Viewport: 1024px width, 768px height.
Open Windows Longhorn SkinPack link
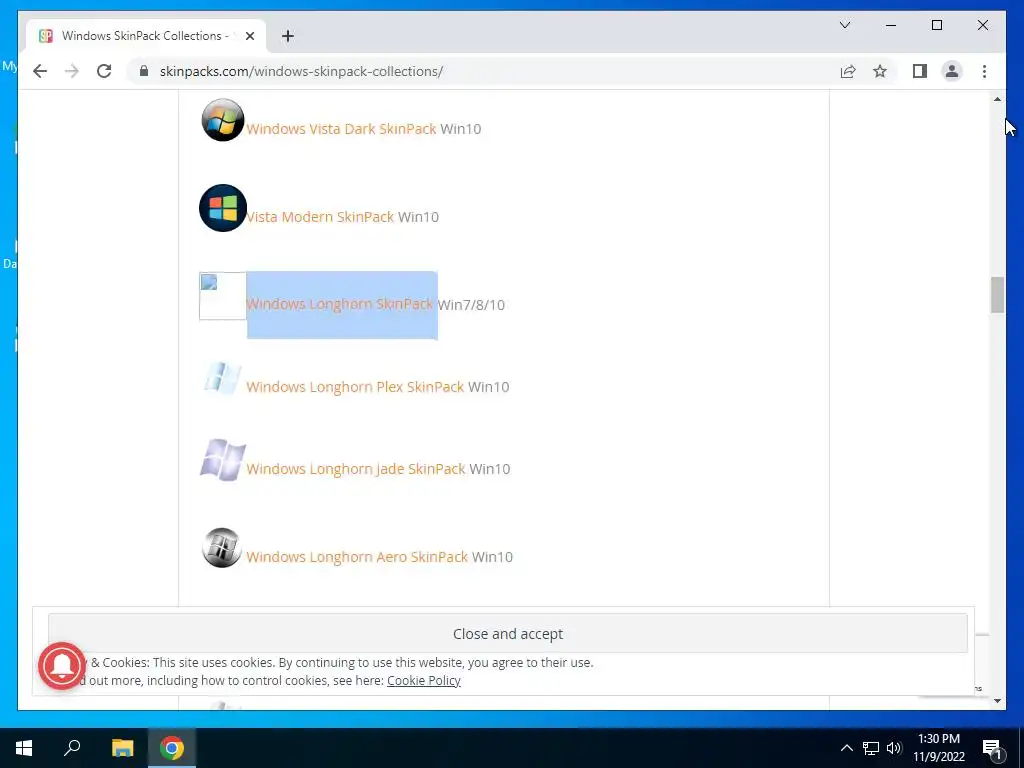(x=340, y=304)
